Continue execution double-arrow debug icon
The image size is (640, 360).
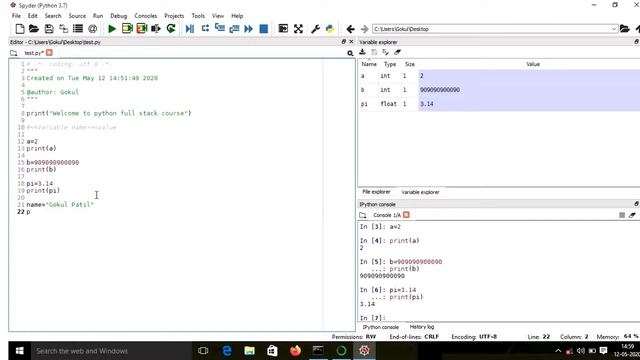coord(249,29)
